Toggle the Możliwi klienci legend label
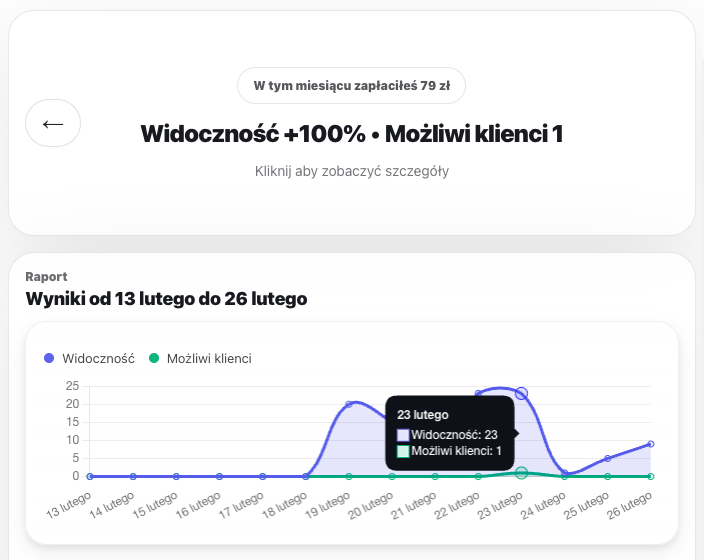Viewport: 704px width, 560px height. coord(209,358)
